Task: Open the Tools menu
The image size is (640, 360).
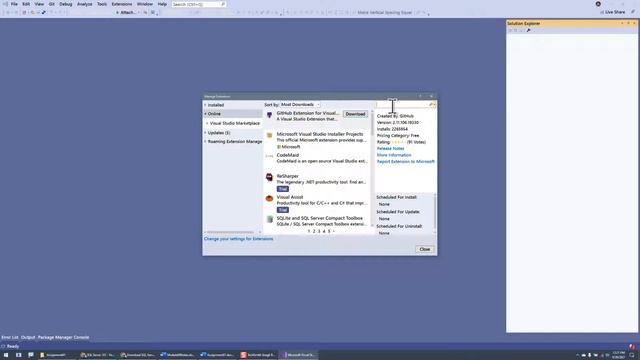Action: coord(102,4)
